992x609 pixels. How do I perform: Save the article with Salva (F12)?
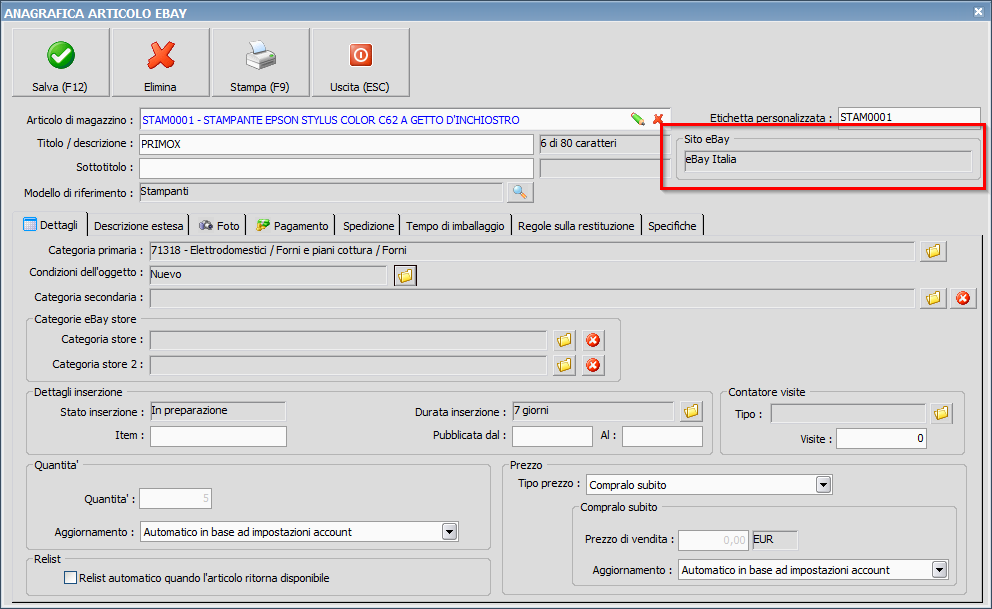click(60, 63)
